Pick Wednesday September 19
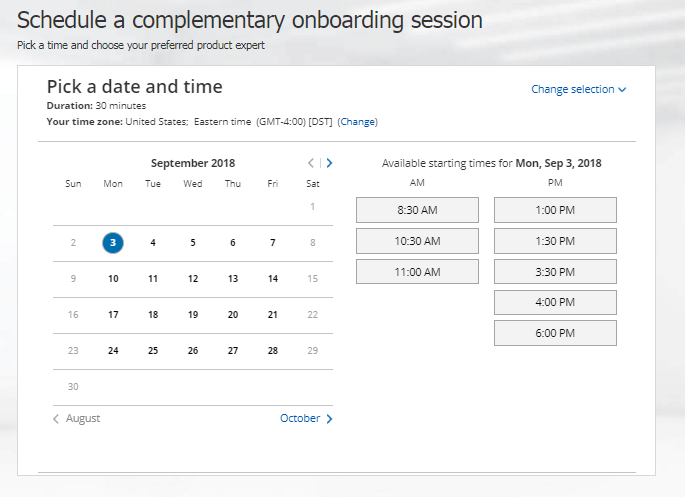Image resolution: width=685 pixels, height=497 pixels. tap(193, 315)
